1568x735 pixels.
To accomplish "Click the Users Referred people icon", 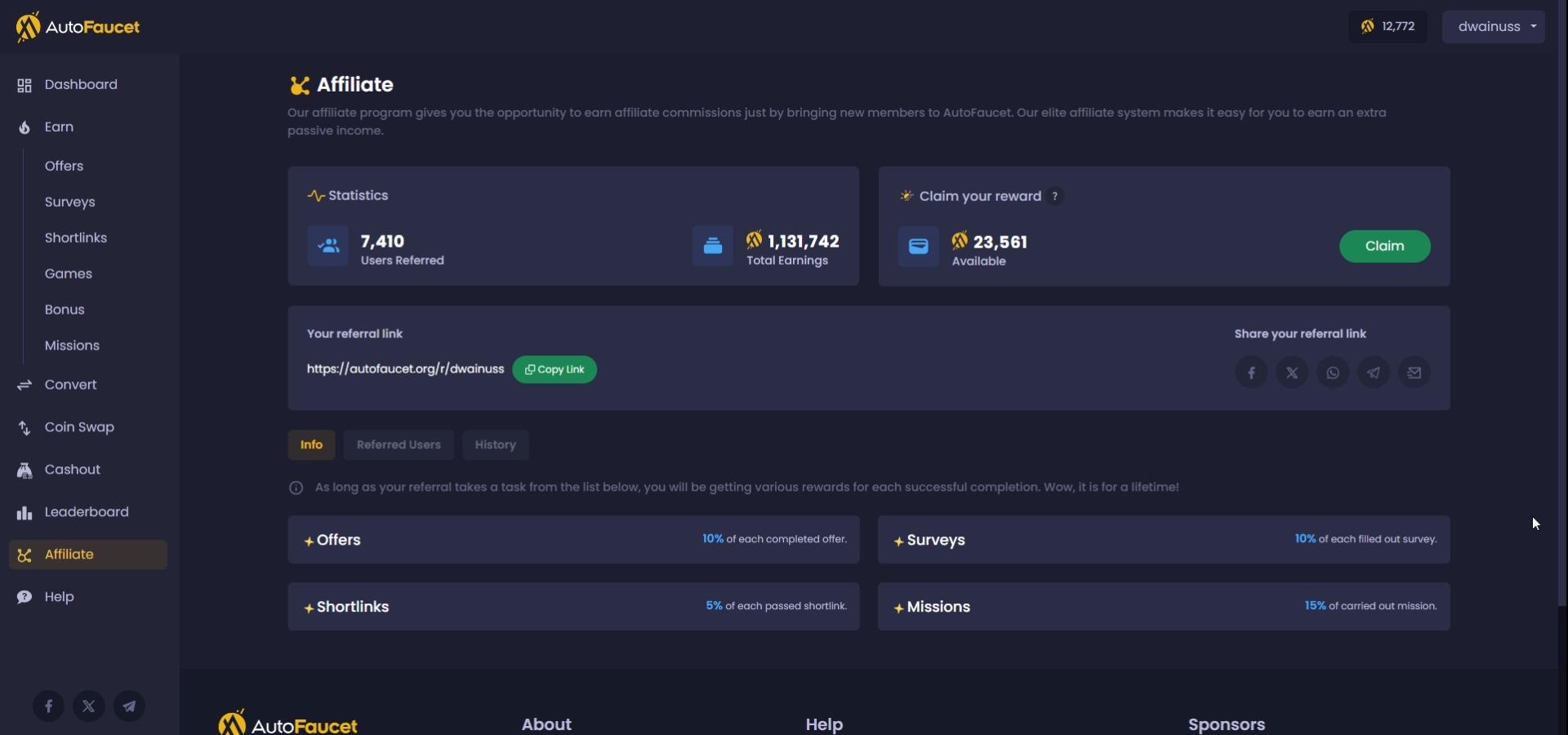I will pyautogui.click(x=328, y=246).
